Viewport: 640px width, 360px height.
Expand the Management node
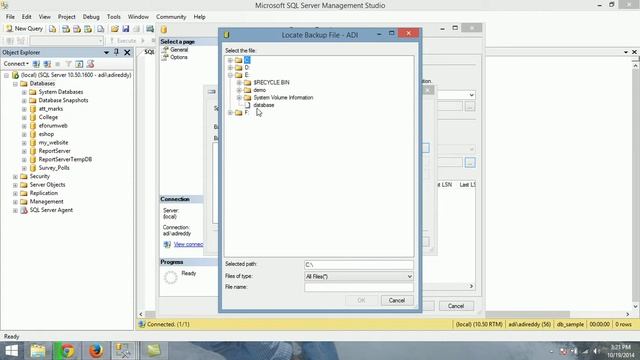15,202
